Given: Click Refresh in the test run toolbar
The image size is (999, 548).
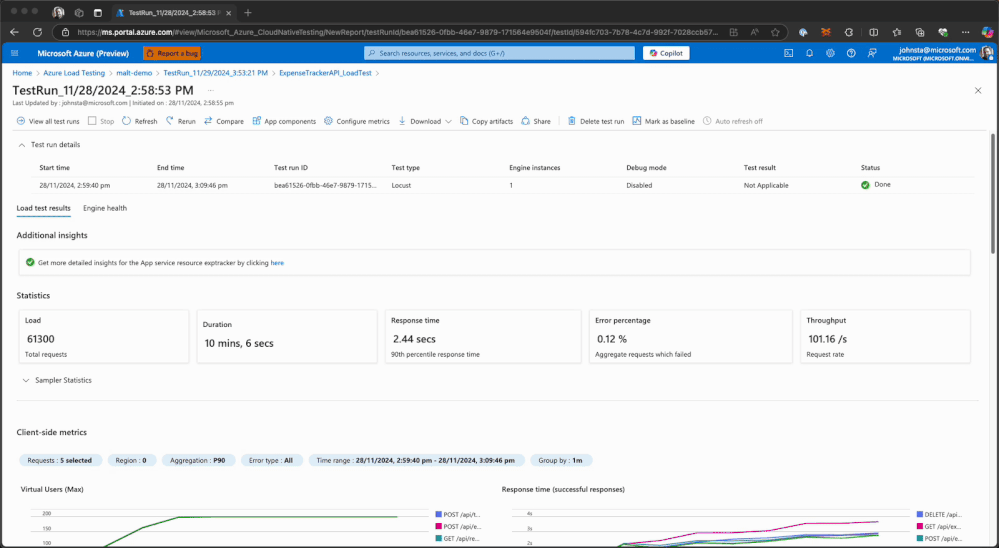Looking at the screenshot, I should (x=140, y=121).
